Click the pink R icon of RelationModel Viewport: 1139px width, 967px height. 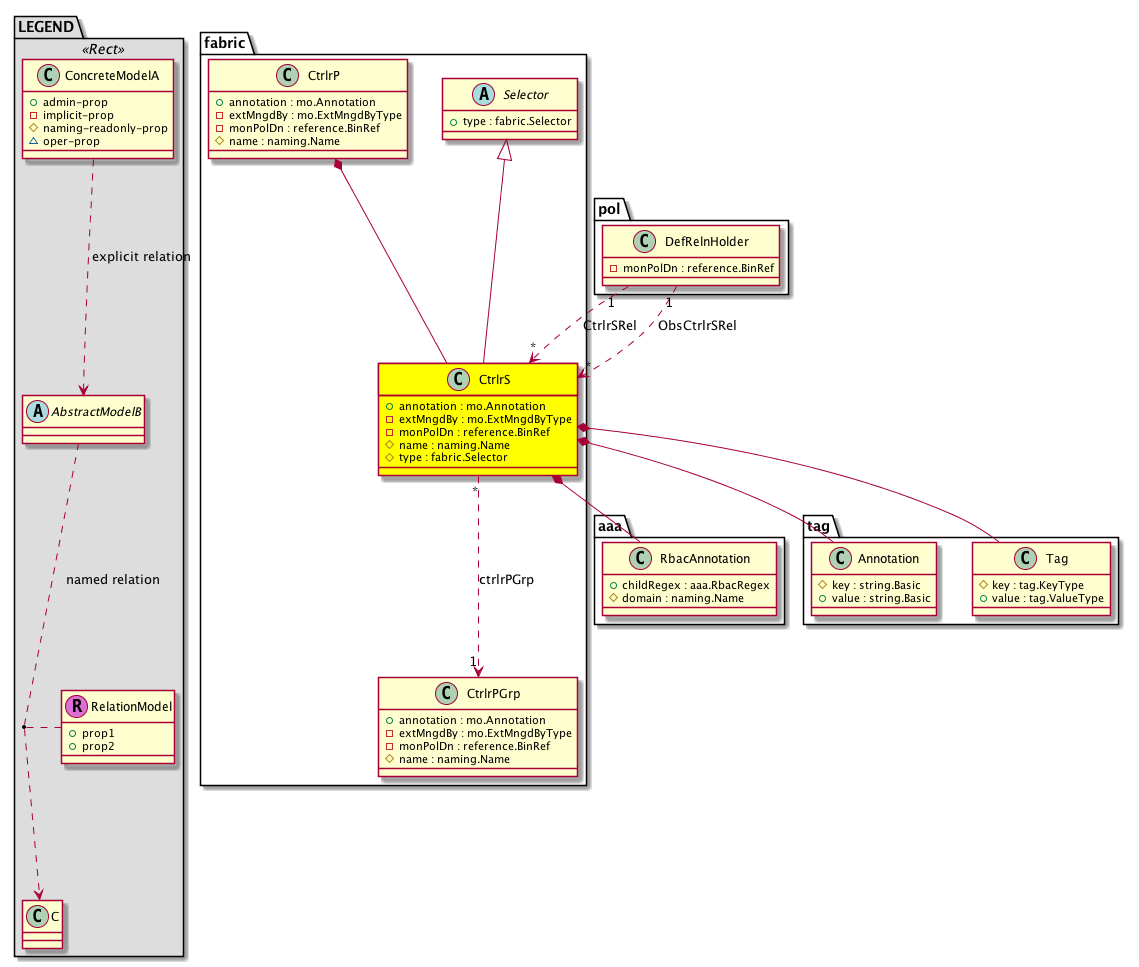76,707
